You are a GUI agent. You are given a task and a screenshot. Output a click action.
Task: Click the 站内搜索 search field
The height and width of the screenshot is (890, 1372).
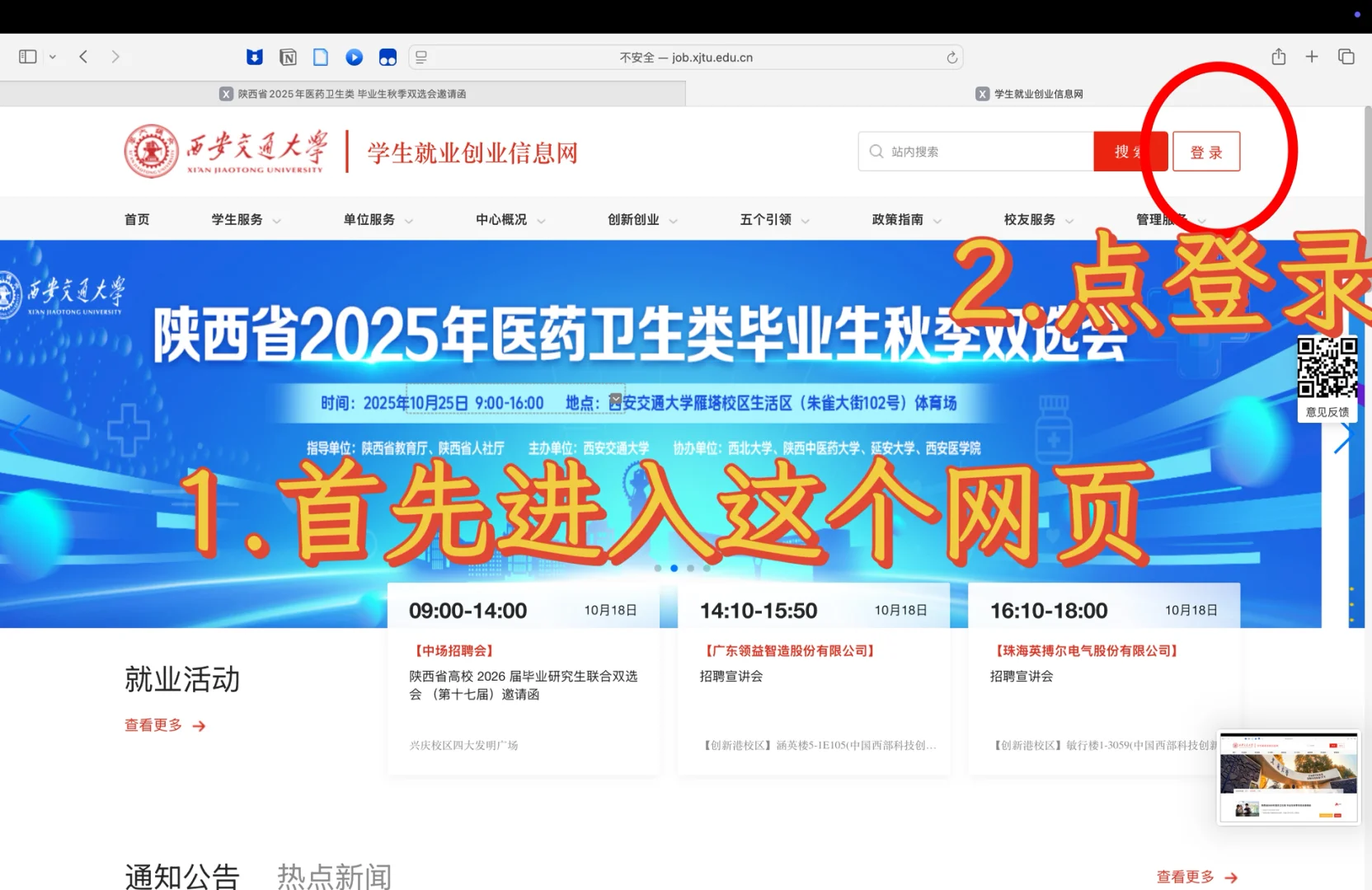click(976, 152)
